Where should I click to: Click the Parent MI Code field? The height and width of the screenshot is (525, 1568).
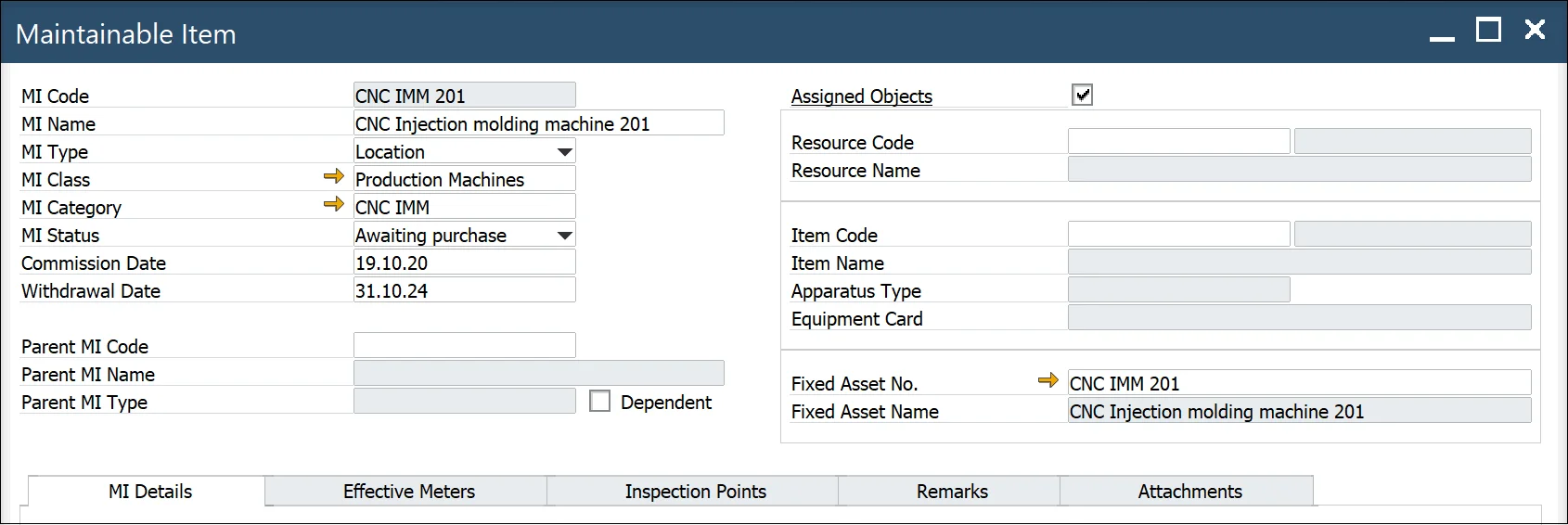(464, 345)
